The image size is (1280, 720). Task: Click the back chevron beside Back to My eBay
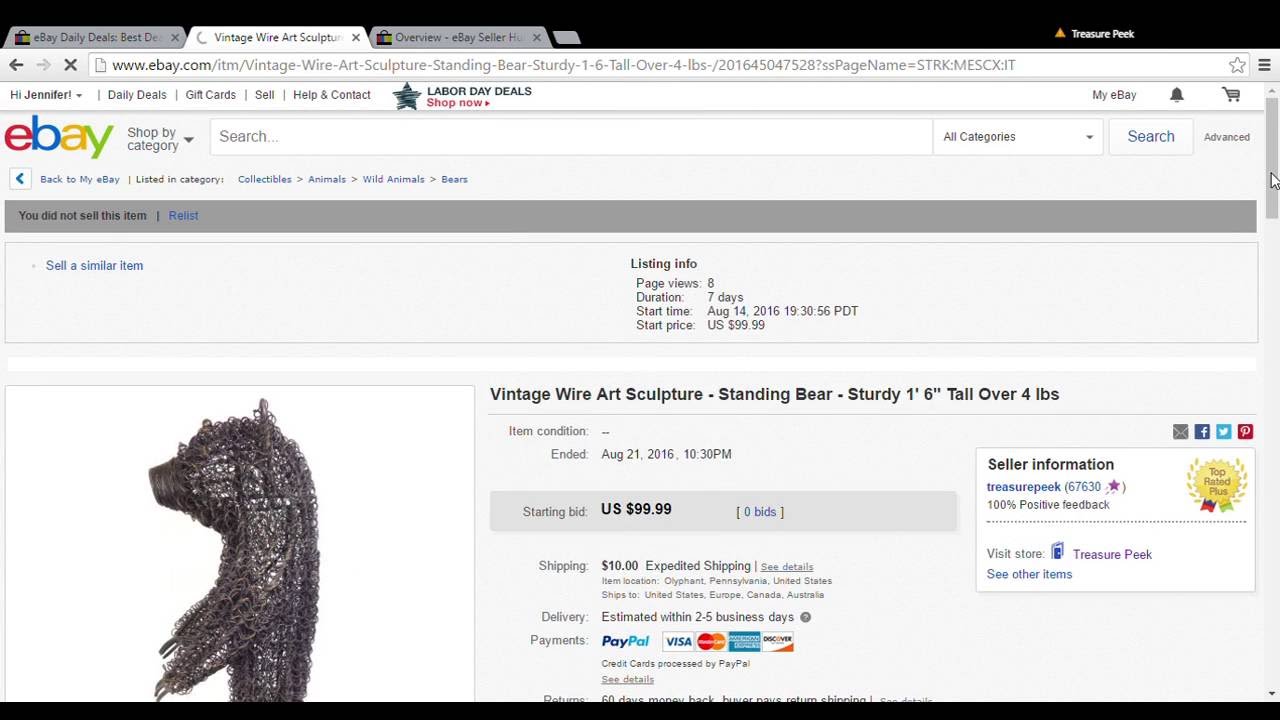[x=20, y=179]
